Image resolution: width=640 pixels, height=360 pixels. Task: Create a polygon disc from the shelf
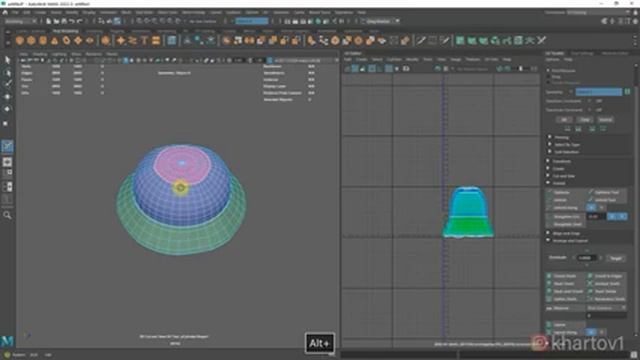click(x=90, y=40)
